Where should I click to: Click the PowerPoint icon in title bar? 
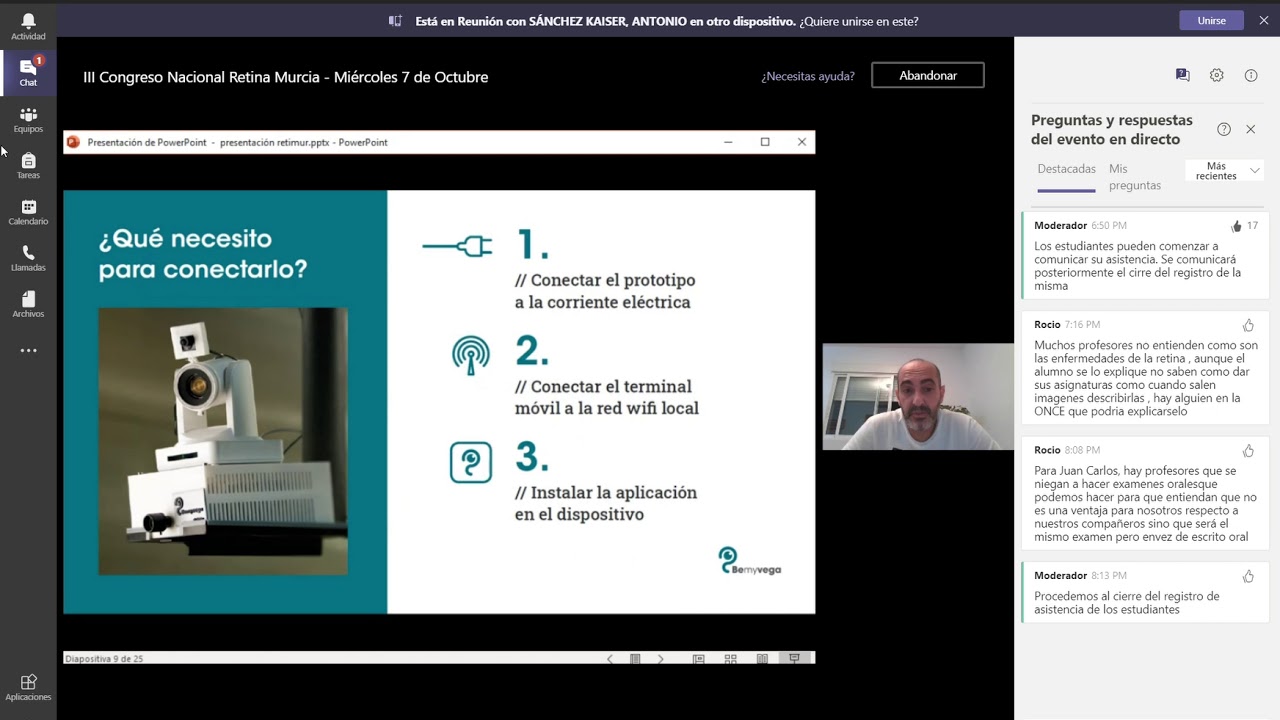[x=73, y=142]
